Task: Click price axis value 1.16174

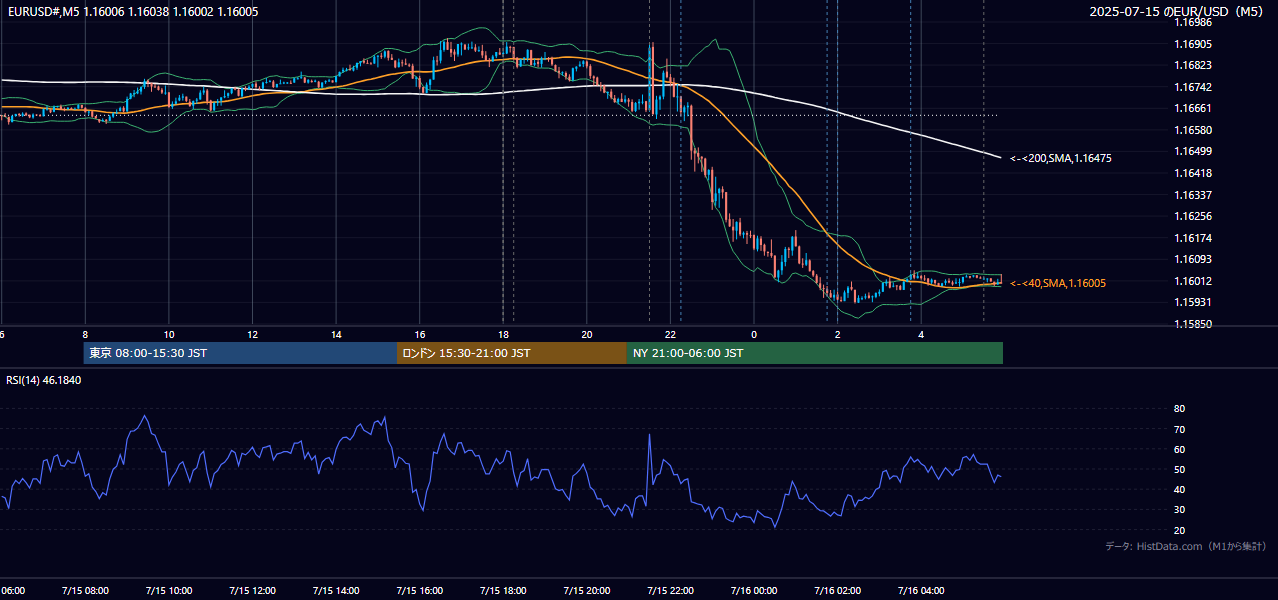Action: (x=1193, y=238)
